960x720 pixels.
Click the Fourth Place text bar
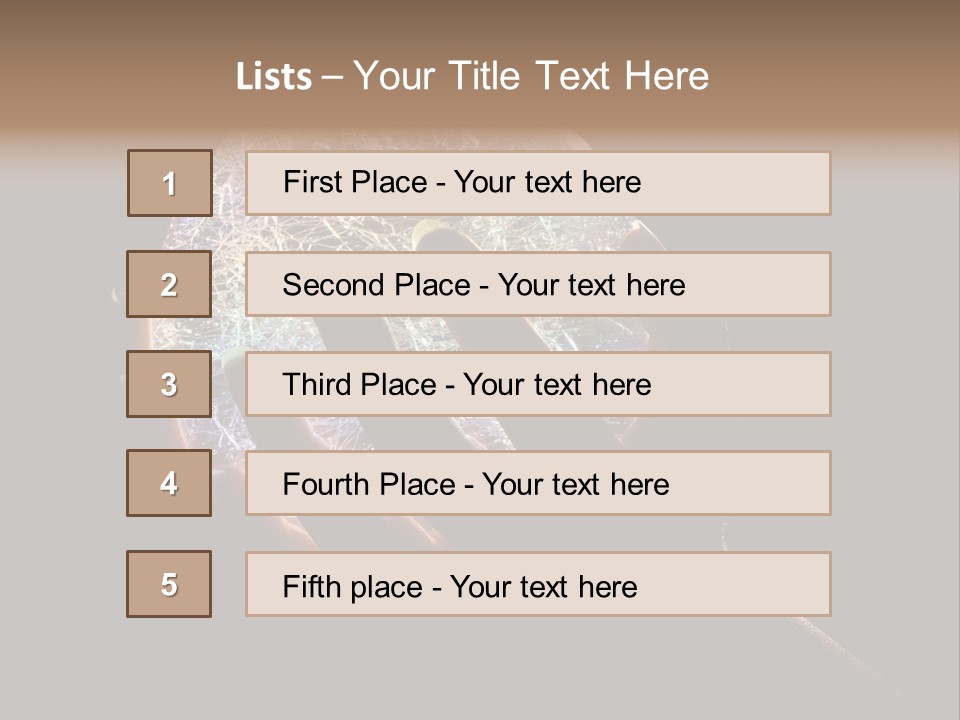538,484
